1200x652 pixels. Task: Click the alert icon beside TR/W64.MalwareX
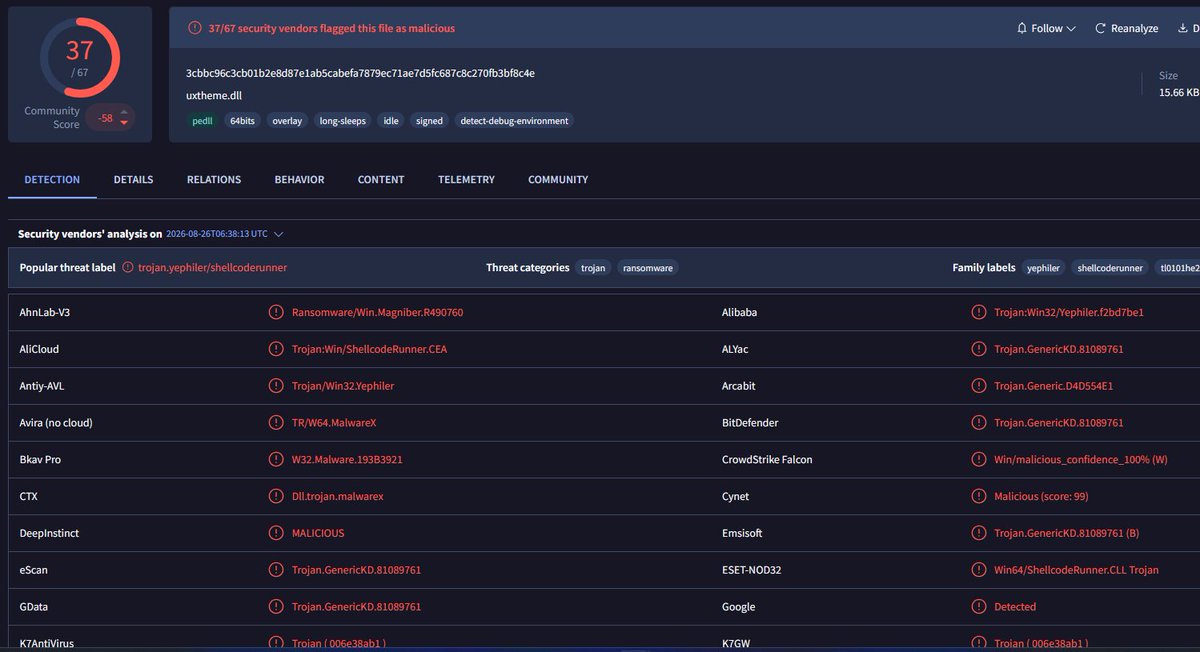point(275,422)
